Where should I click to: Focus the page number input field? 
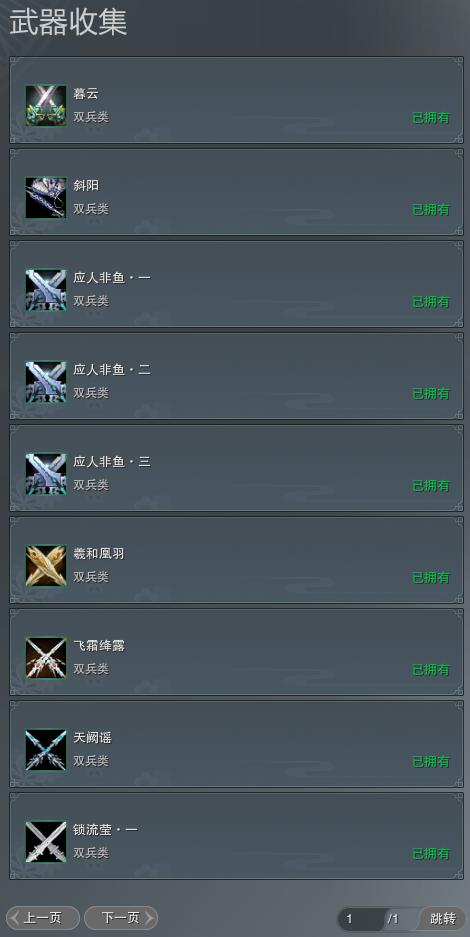361,919
